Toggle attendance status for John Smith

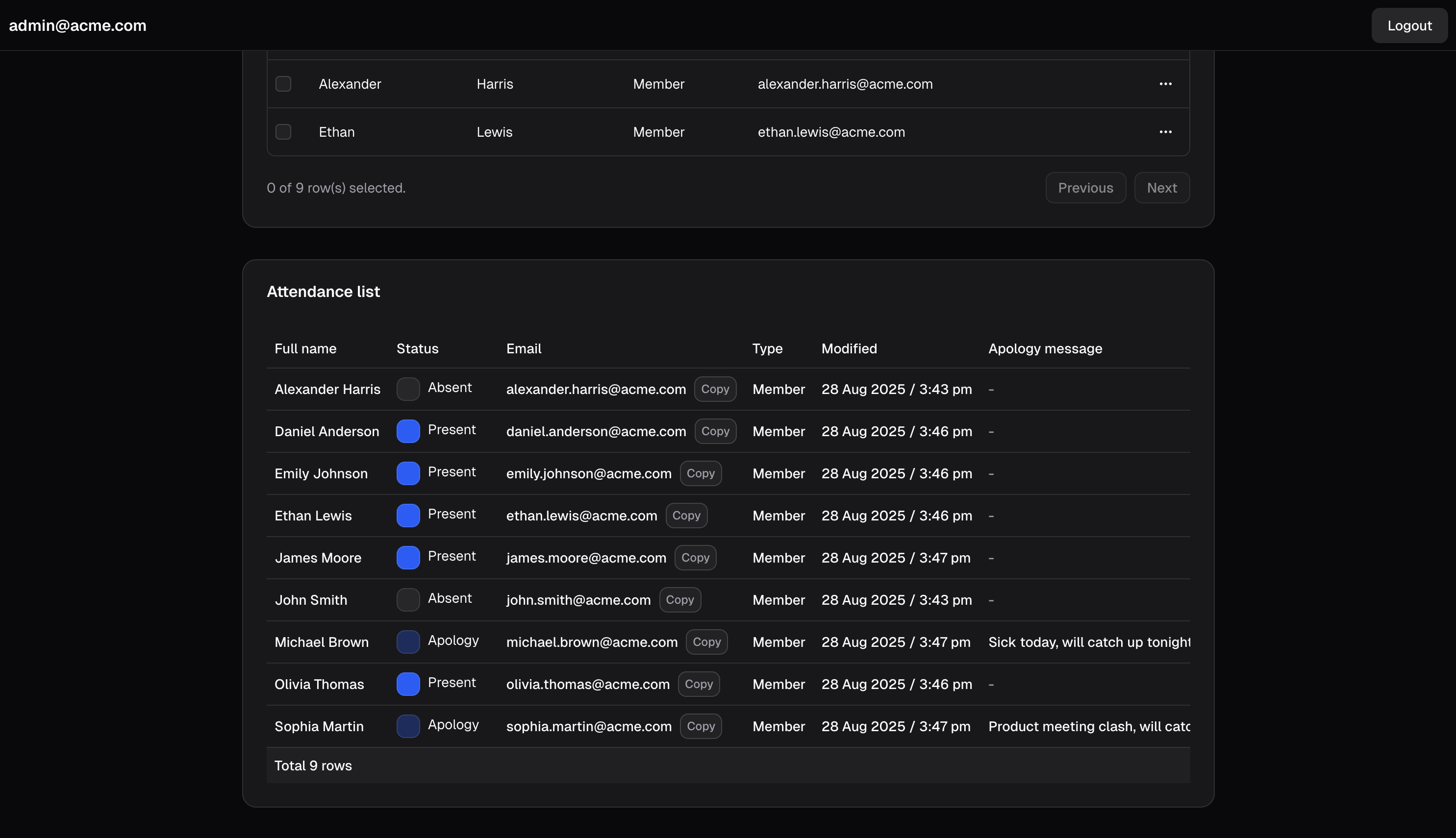(x=408, y=600)
